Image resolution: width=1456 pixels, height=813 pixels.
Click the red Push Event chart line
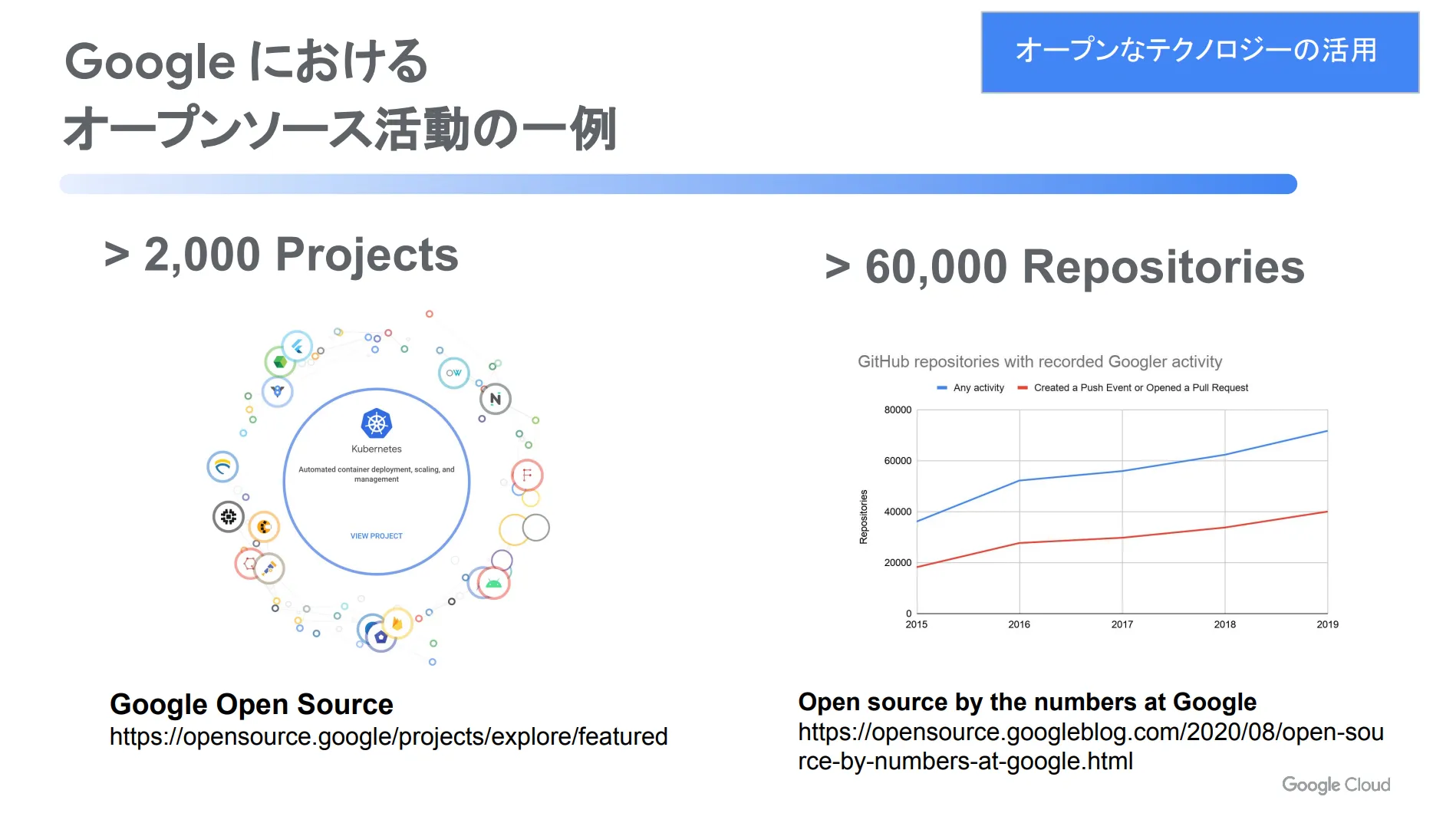(1122, 538)
